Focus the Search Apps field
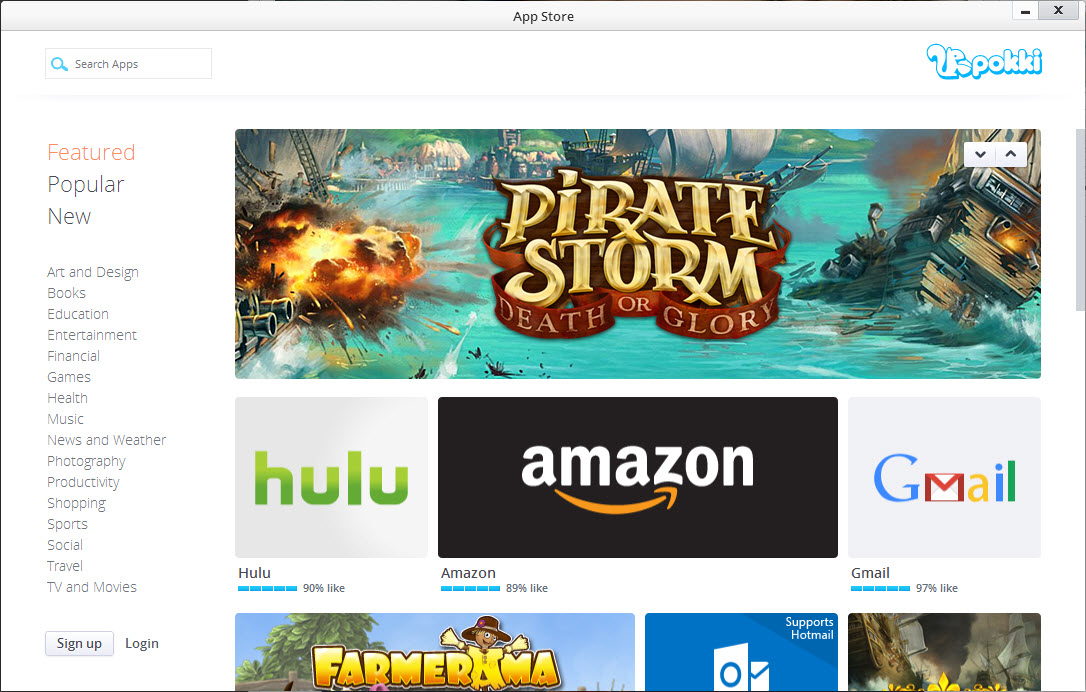 tap(128, 64)
